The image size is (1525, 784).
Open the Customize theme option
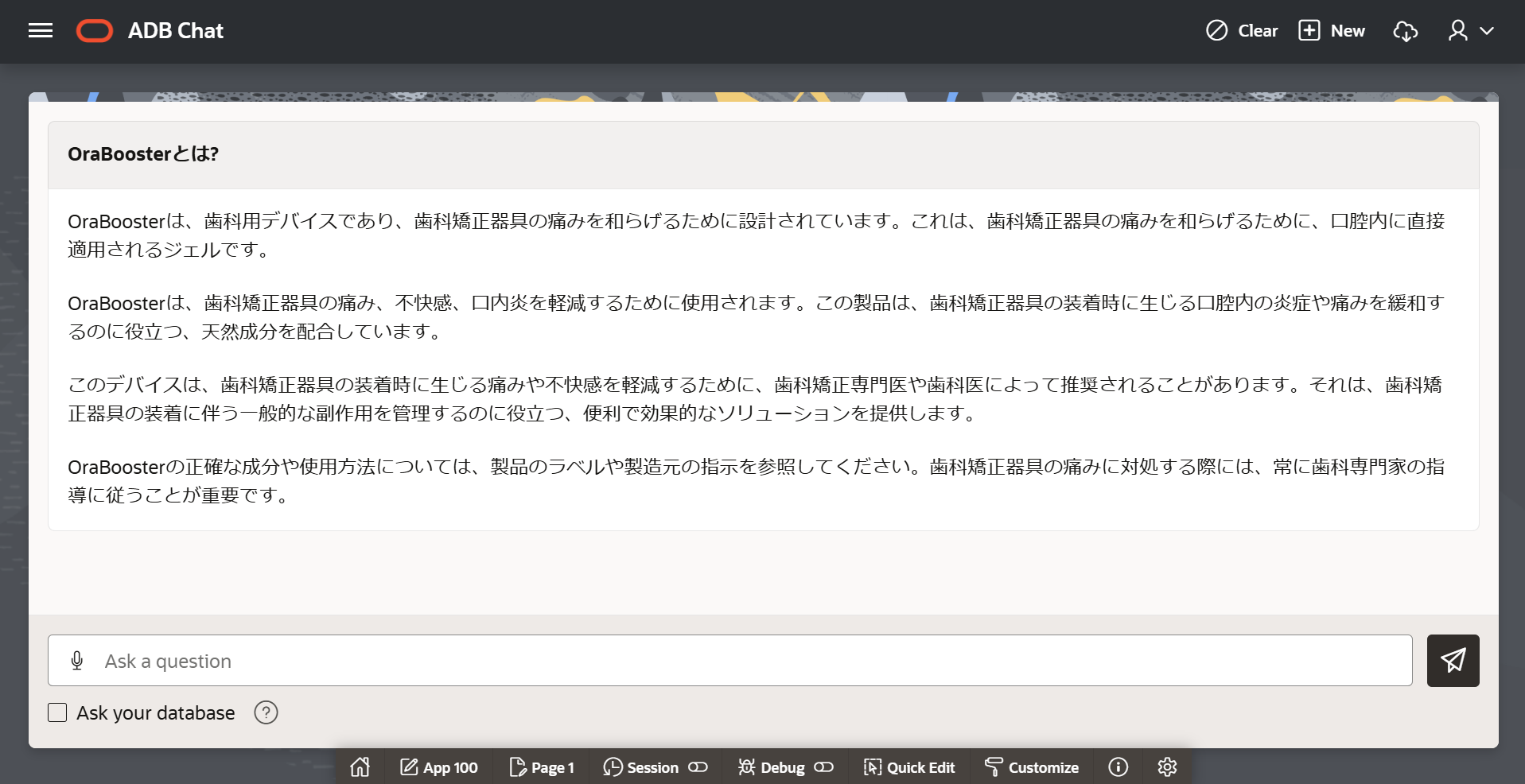pos(1032,767)
